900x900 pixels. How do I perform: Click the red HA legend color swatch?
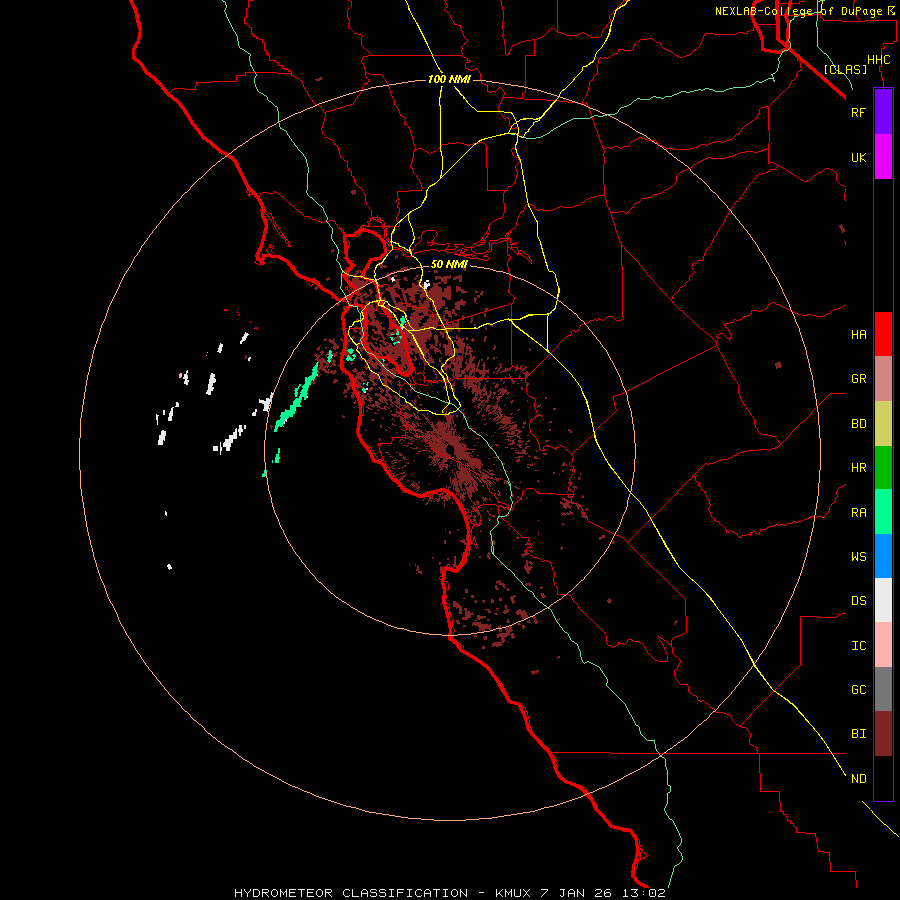click(883, 334)
